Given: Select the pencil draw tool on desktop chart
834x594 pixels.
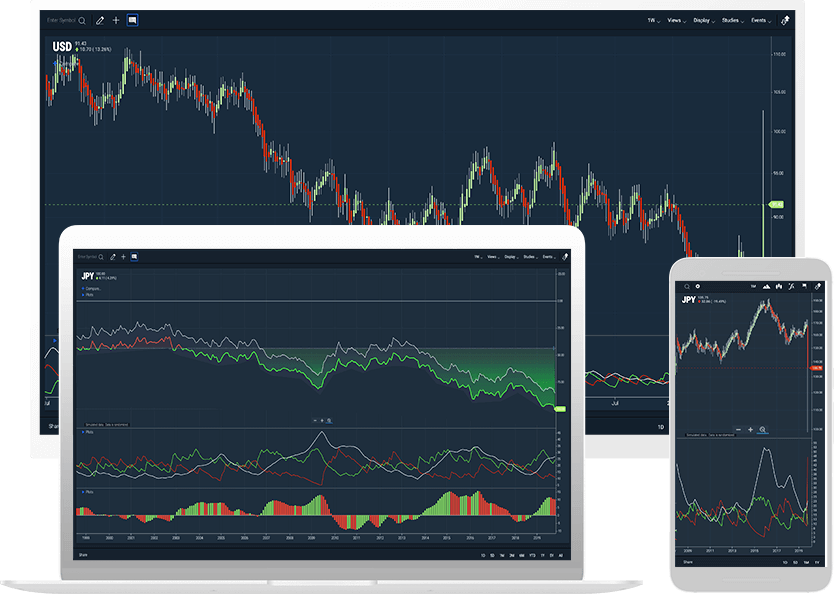Looking at the screenshot, I should coord(100,20).
